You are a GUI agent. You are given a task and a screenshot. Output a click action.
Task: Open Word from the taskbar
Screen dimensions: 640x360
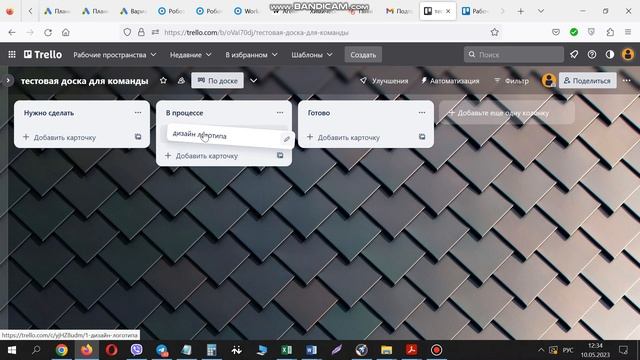[x=311, y=350]
